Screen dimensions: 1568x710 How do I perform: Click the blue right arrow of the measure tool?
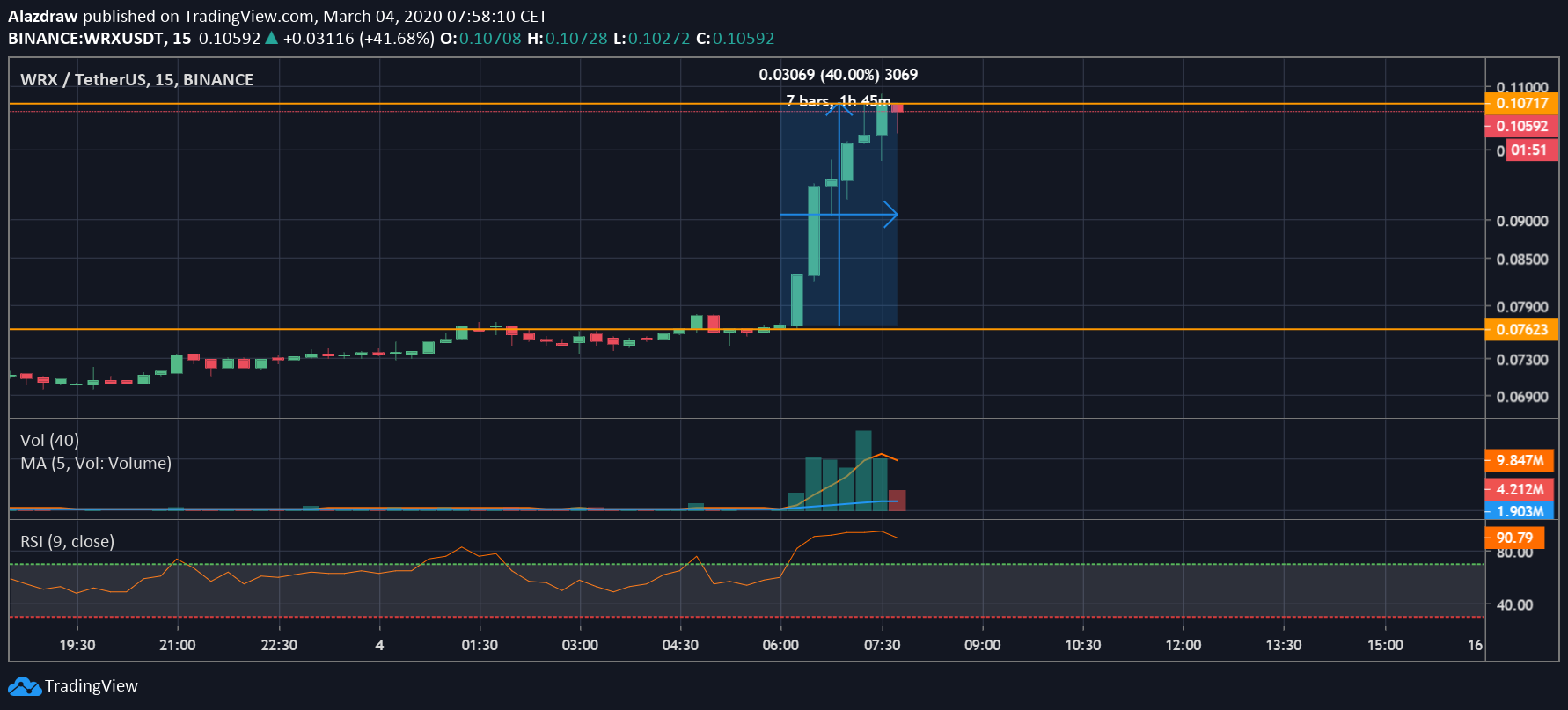pyautogui.click(x=890, y=215)
